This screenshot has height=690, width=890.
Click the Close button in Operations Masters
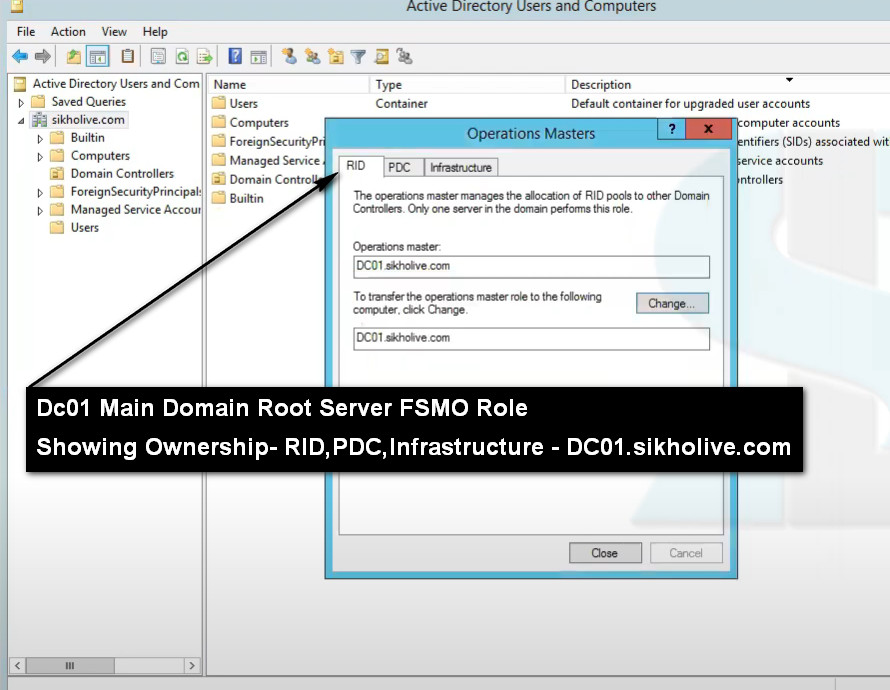[605, 553]
